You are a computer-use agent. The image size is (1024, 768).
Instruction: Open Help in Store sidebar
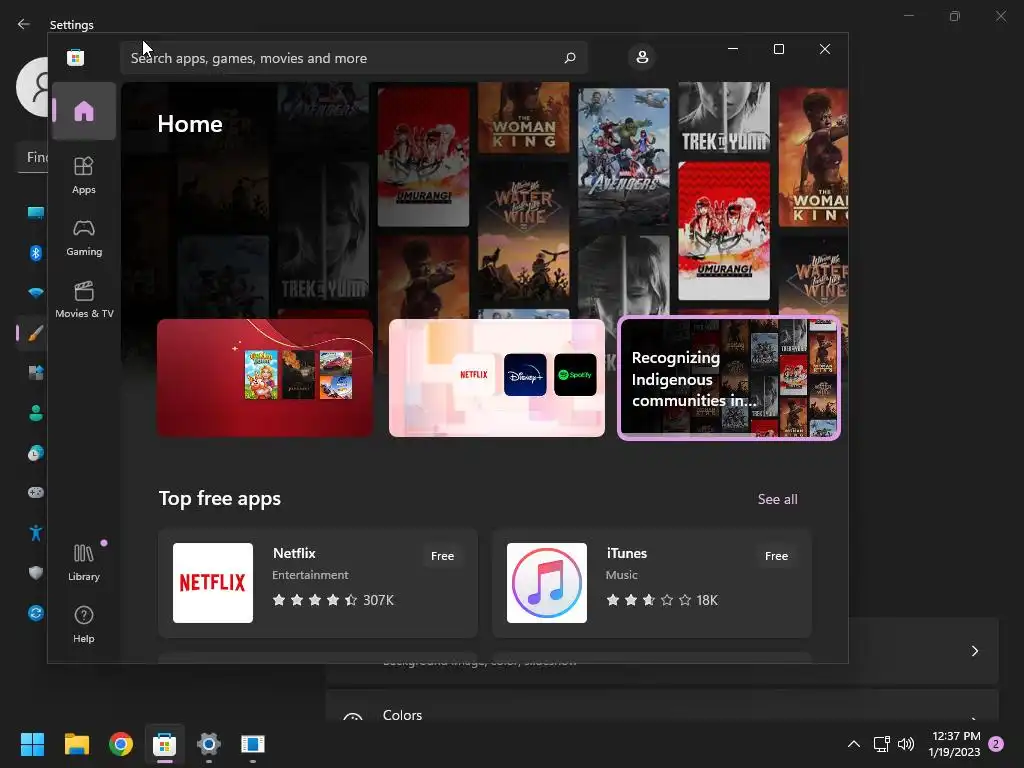(84, 624)
